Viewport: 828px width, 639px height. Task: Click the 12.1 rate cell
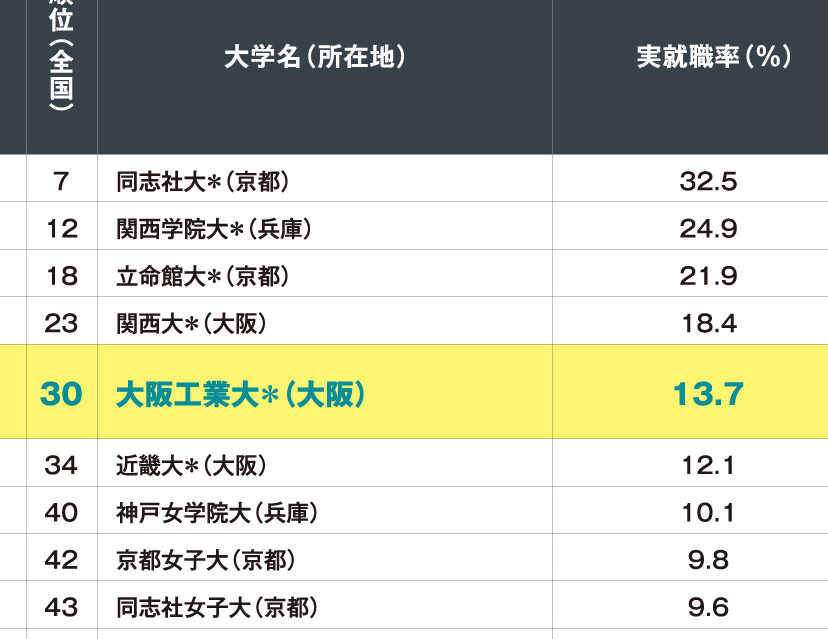708,465
